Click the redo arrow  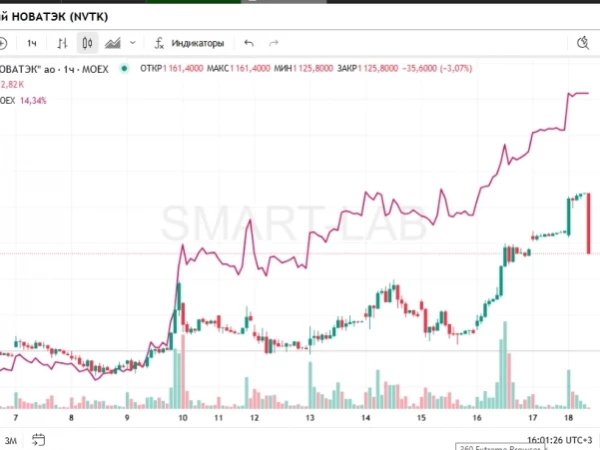click(x=274, y=43)
